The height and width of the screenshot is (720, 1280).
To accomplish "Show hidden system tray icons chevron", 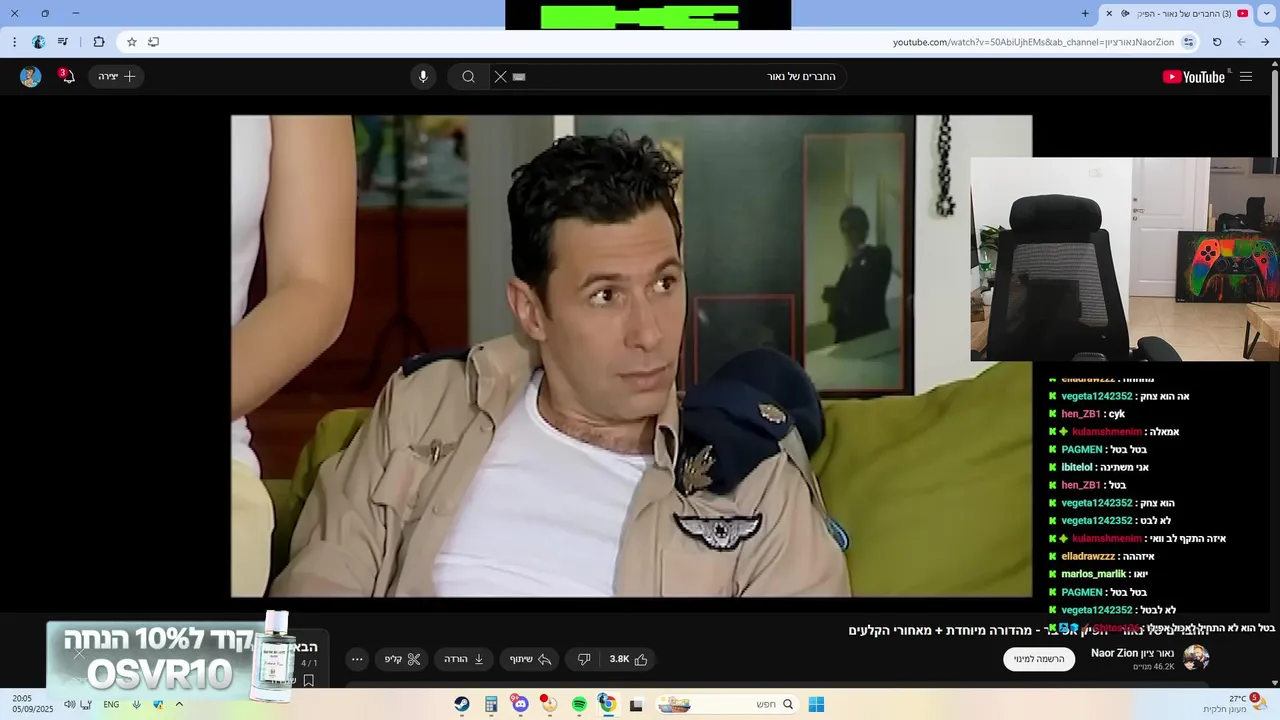I will point(179,704).
